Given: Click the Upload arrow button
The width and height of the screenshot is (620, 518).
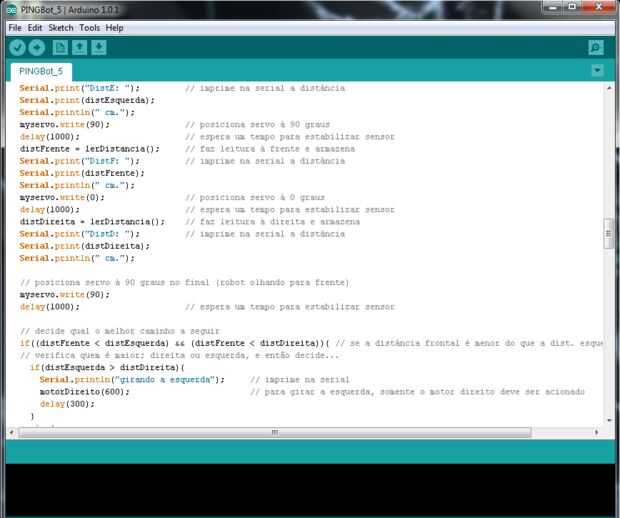Looking at the screenshot, I should point(37,48).
